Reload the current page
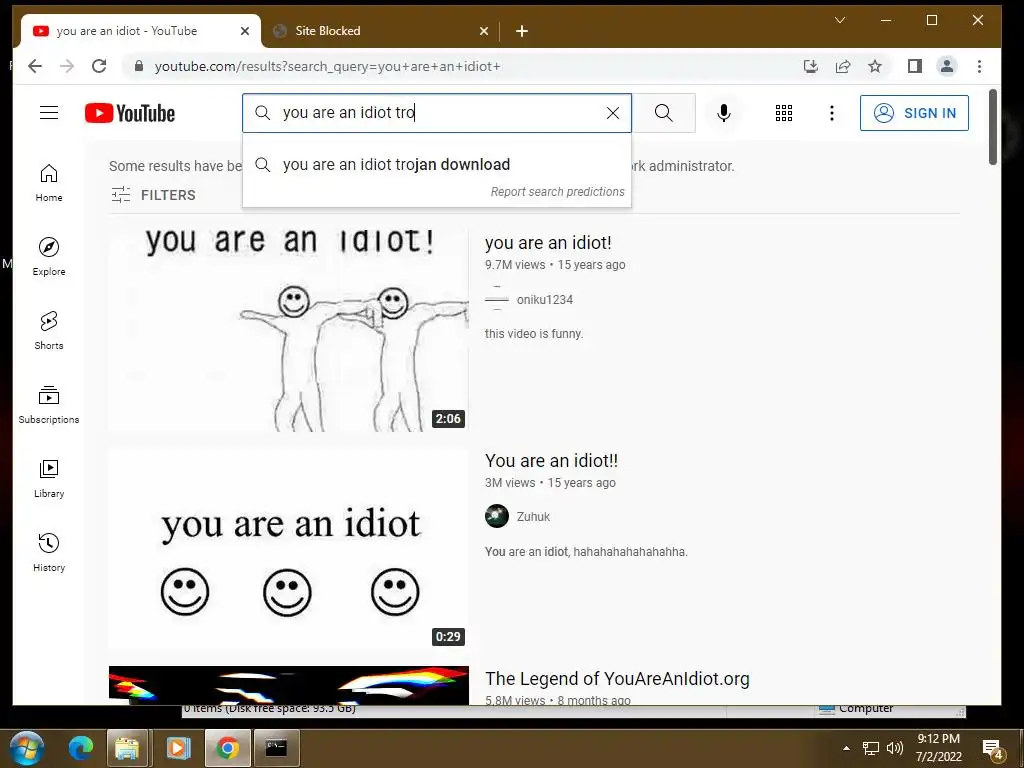The image size is (1024, 768). point(99,66)
